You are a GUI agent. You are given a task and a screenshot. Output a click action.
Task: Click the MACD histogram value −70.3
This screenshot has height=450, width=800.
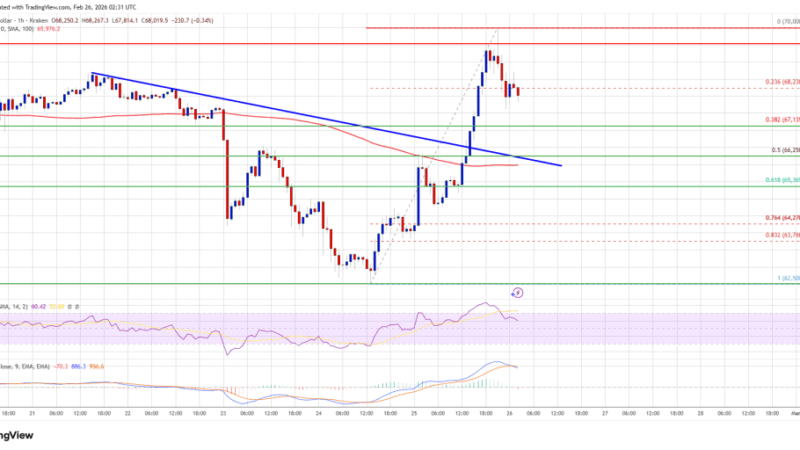coord(61,366)
